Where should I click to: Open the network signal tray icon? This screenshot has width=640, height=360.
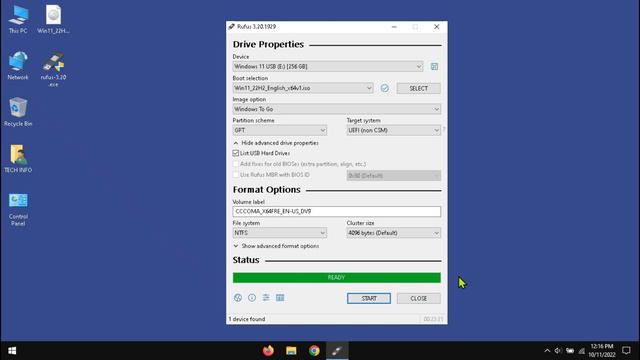(x=582, y=351)
